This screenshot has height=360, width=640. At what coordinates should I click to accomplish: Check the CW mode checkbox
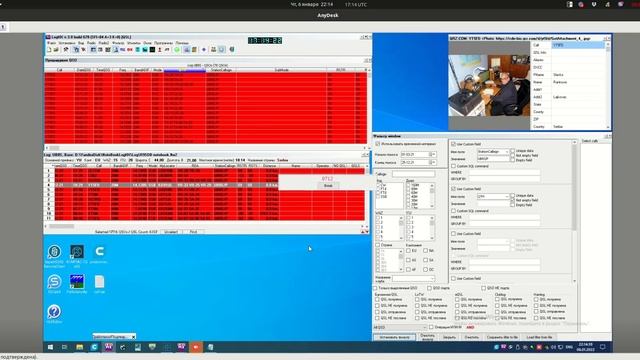[378, 185]
